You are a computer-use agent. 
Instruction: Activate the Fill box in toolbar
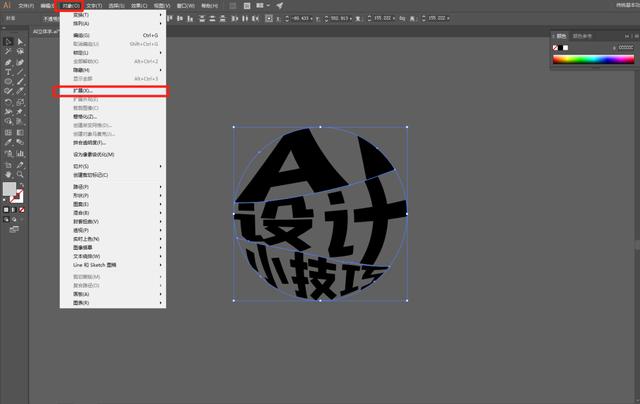pos(9,189)
